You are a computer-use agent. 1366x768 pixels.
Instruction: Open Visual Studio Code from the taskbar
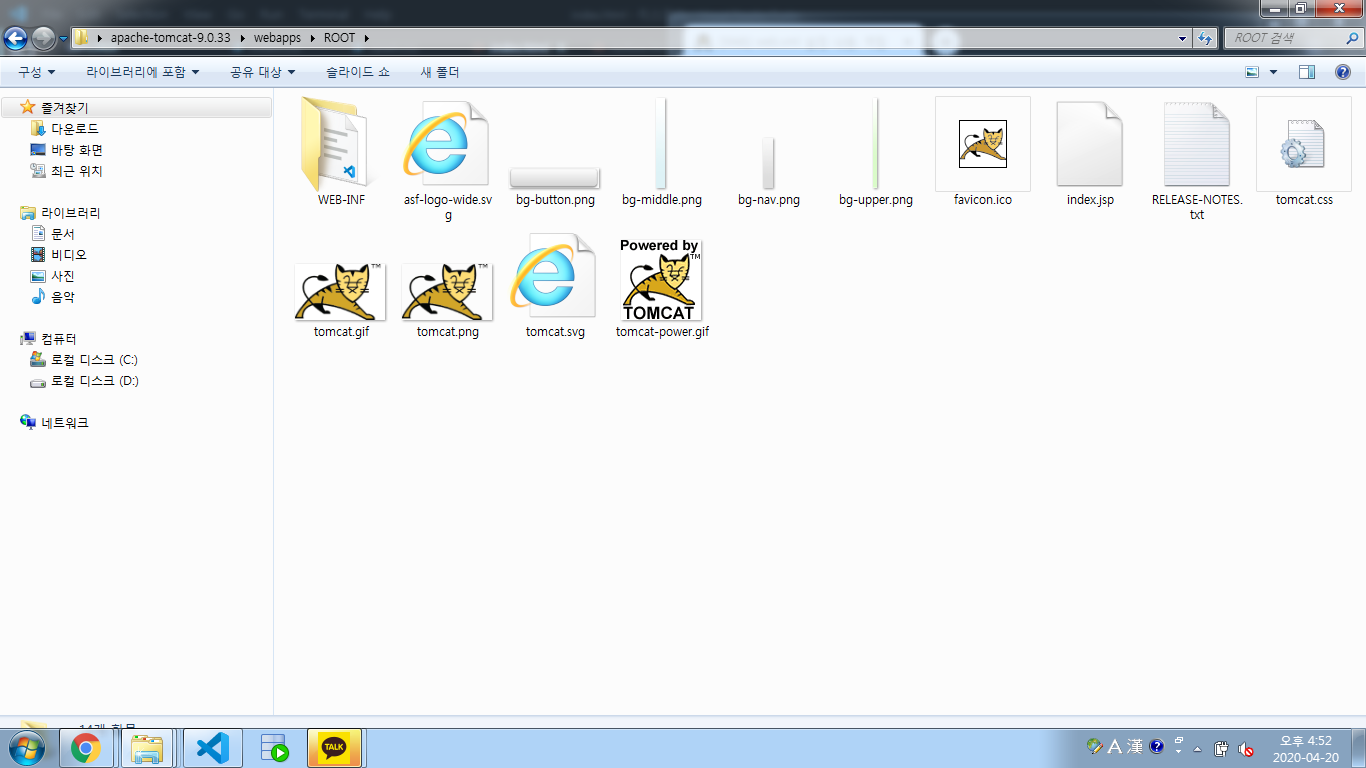[212, 748]
